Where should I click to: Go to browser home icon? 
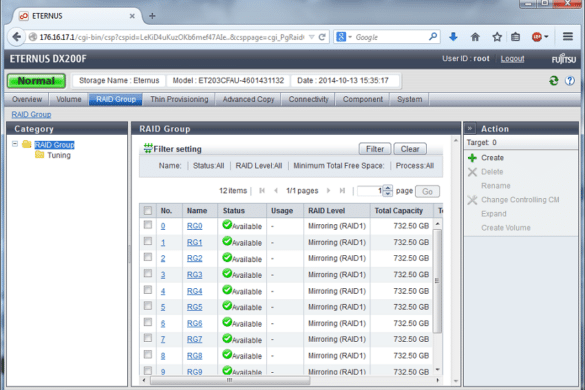(x=475, y=37)
